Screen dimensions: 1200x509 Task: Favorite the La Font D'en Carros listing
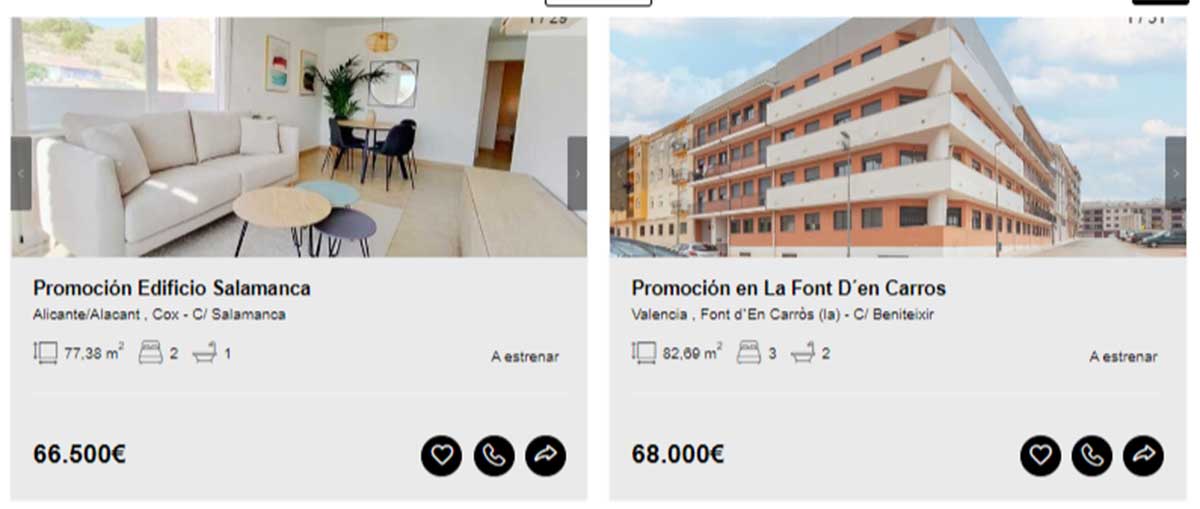(x=1040, y=456)
